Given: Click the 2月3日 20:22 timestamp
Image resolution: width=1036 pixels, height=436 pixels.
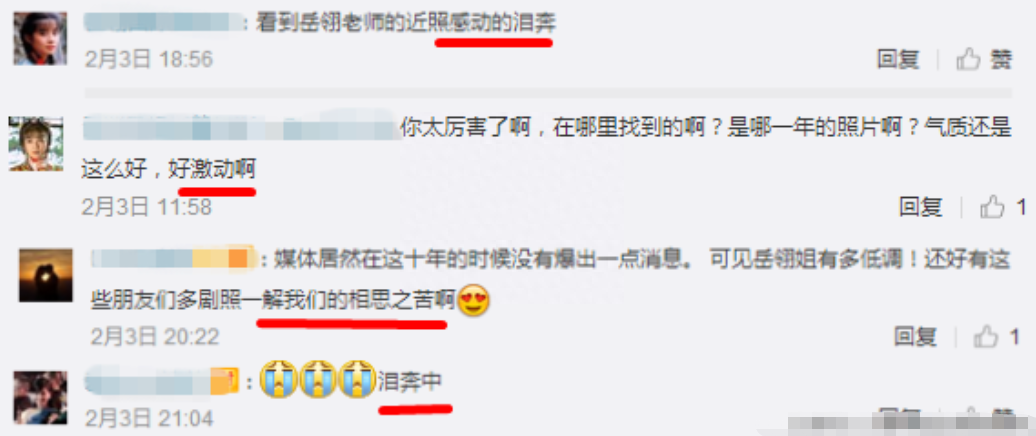Looking at the screenshot, I should tap(155, 336).
